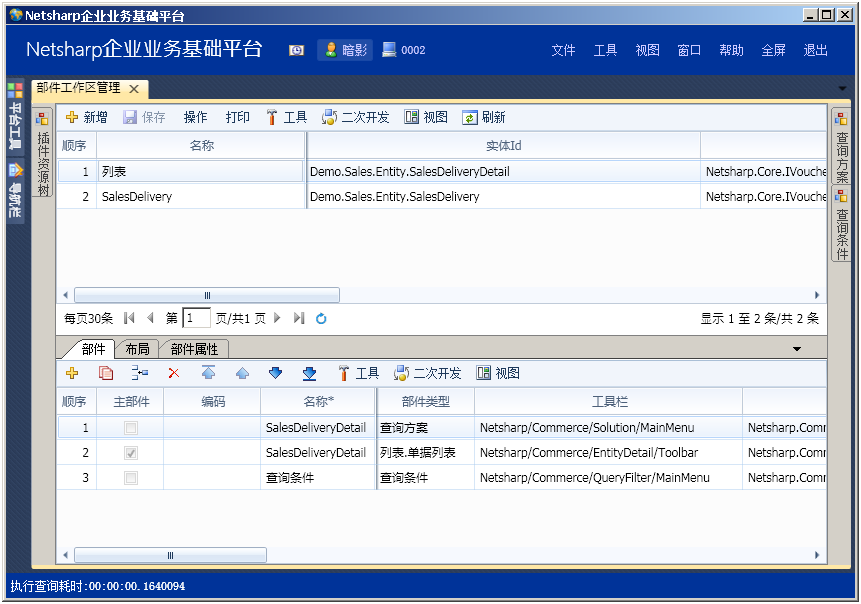The image size is (861, 604).
Task: Open 二次开发 in the upper grid toolbar
Action: pos(355,117)
